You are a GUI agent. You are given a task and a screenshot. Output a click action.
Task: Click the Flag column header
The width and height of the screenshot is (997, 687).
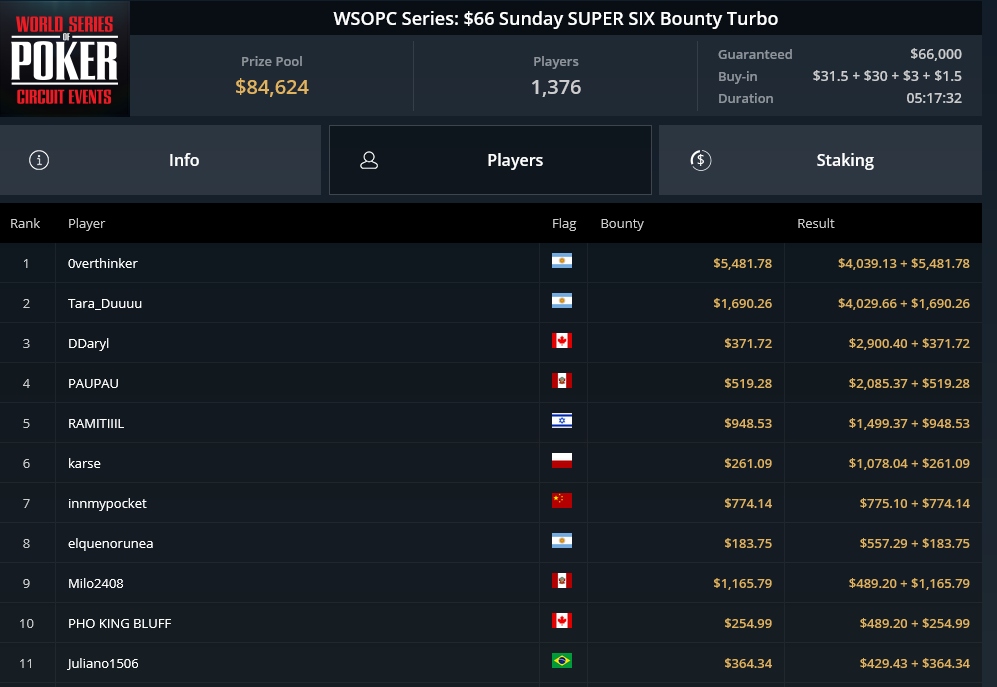pyautogui.click(x=564, y=223)
